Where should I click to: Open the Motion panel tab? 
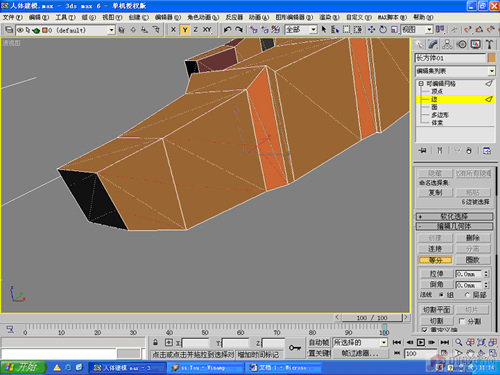click(x=462, y=44)
